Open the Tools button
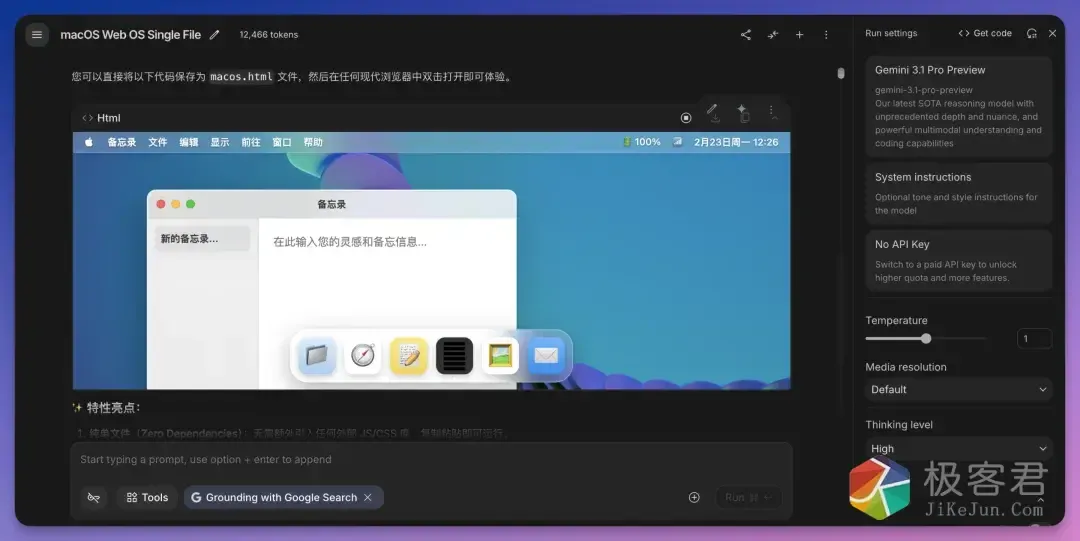The image size is (1080, 541). click(x=147, y=498)
